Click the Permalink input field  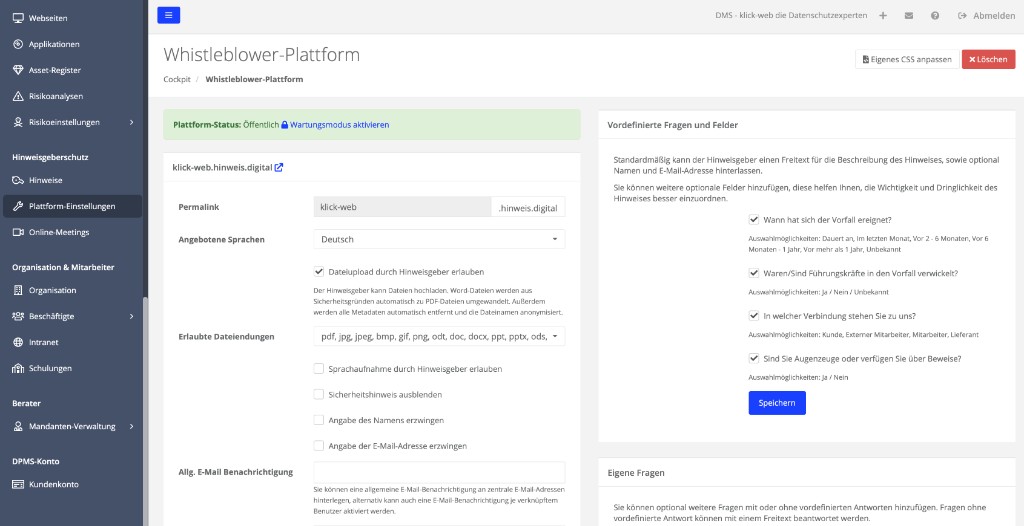tap(402, 207)
